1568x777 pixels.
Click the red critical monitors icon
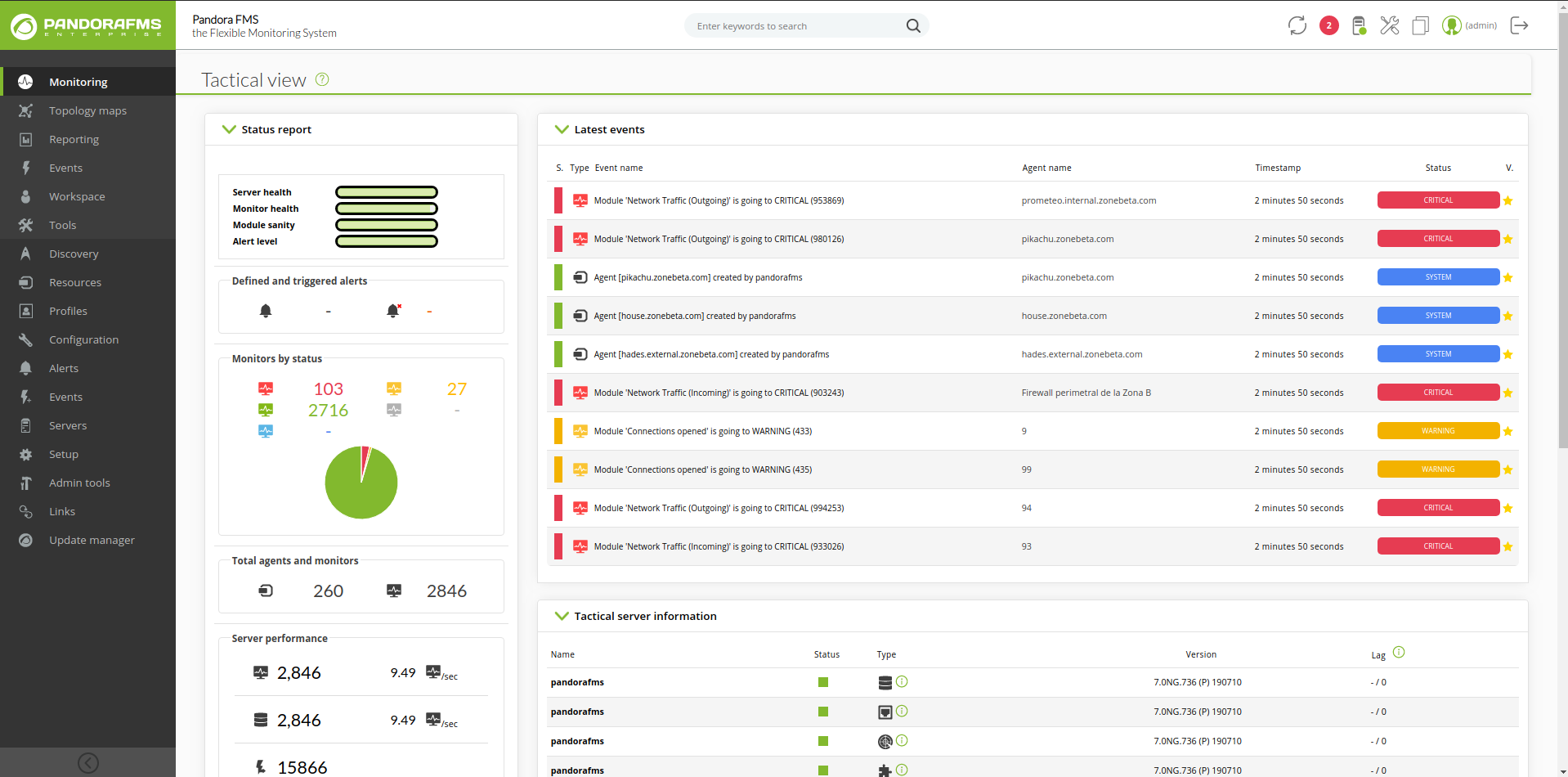pos(266,388)
